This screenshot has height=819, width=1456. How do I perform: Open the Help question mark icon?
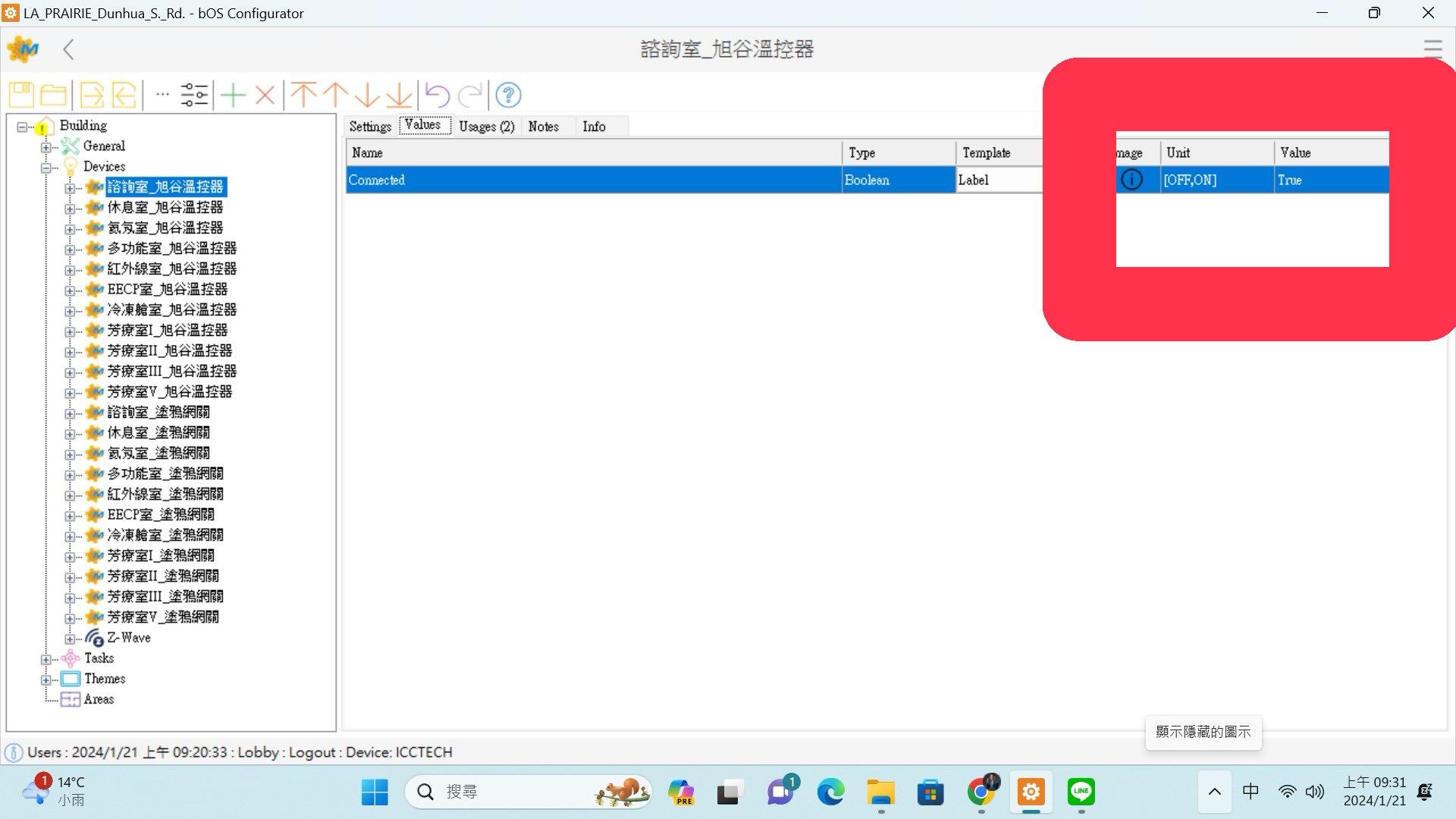click(x=508, y=96)
